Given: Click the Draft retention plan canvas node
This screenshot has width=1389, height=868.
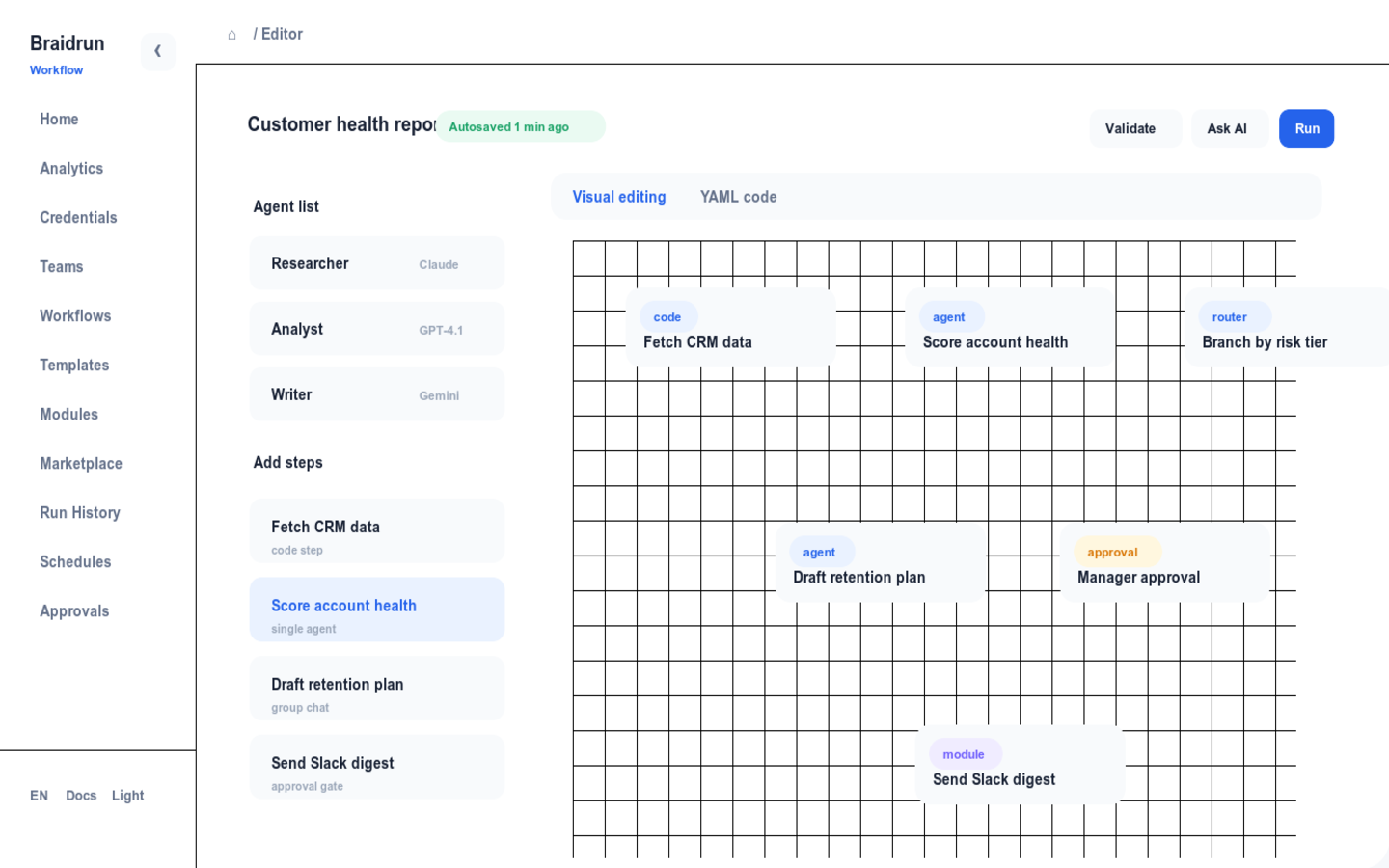Looking at the screenshot, I should click(881, 563).
